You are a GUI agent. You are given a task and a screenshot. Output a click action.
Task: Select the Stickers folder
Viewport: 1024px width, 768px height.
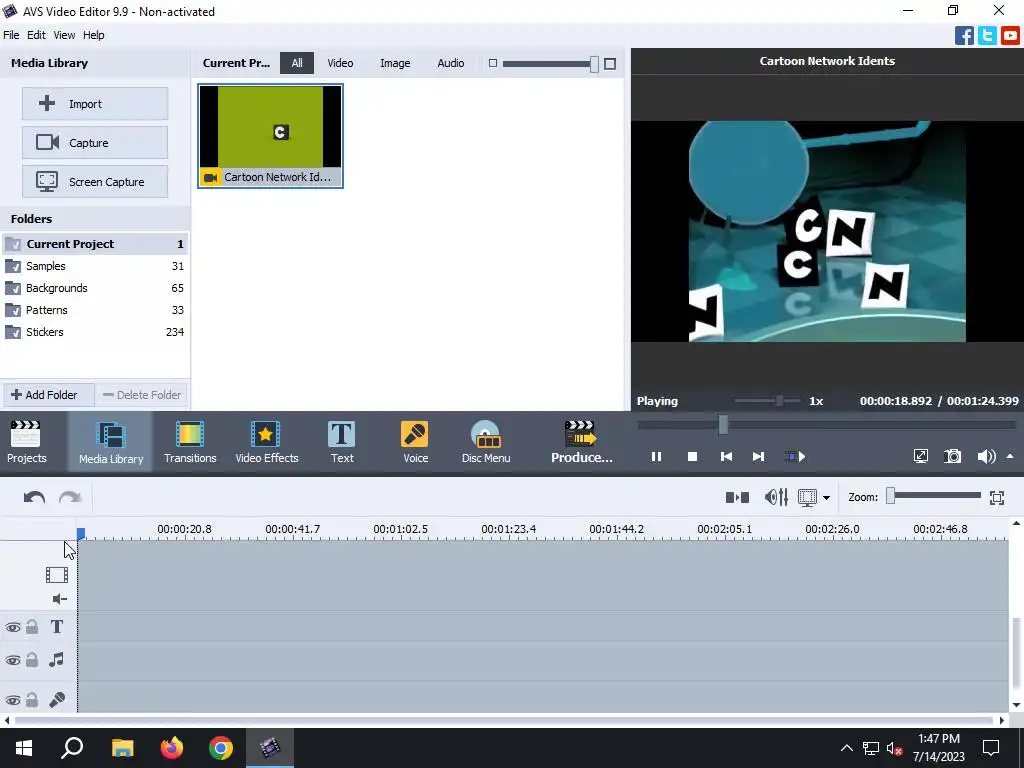click(95, 332)
